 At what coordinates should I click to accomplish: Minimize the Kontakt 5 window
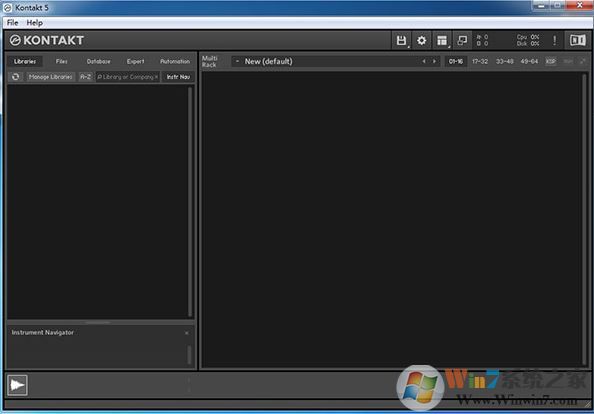point(541,5)
